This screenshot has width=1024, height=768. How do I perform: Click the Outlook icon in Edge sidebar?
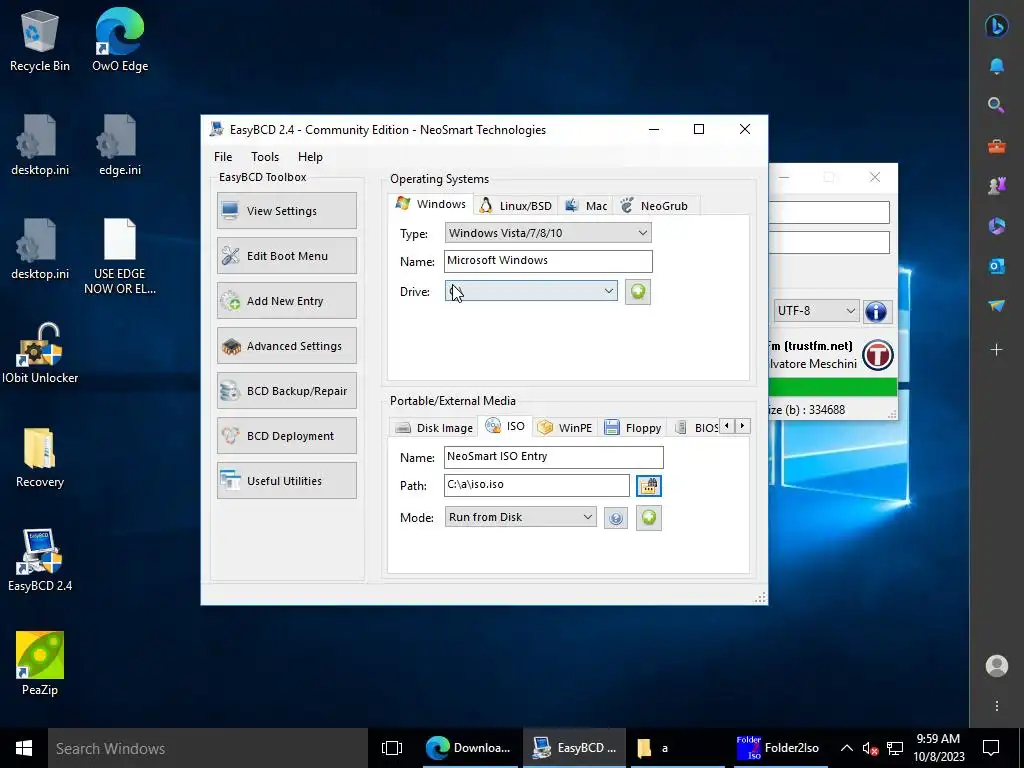(997, 266)
